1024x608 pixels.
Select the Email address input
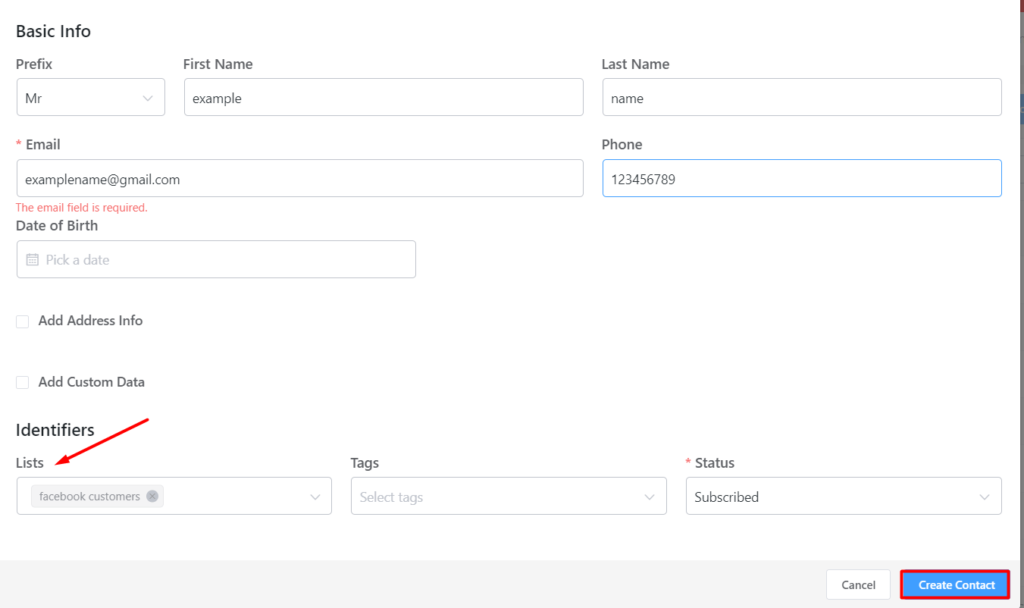tap(299, 179)
